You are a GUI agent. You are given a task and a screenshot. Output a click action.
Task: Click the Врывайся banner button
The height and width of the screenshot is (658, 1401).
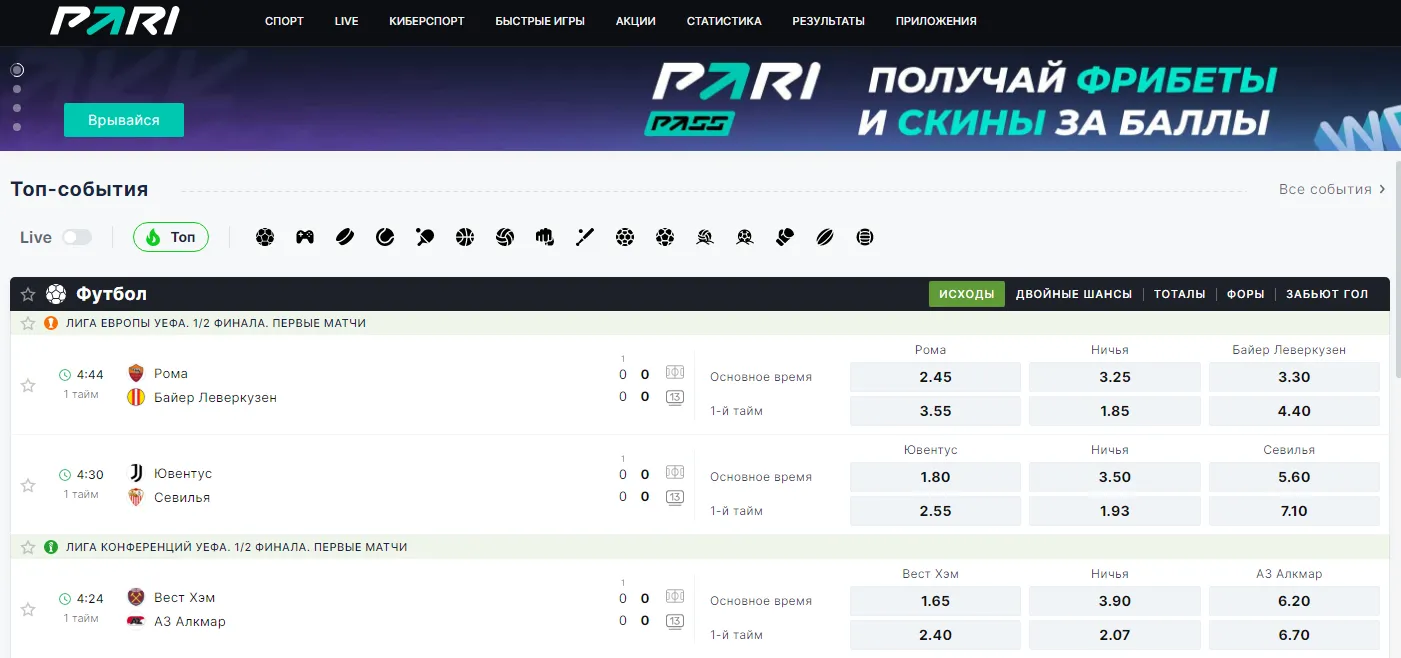124,120
